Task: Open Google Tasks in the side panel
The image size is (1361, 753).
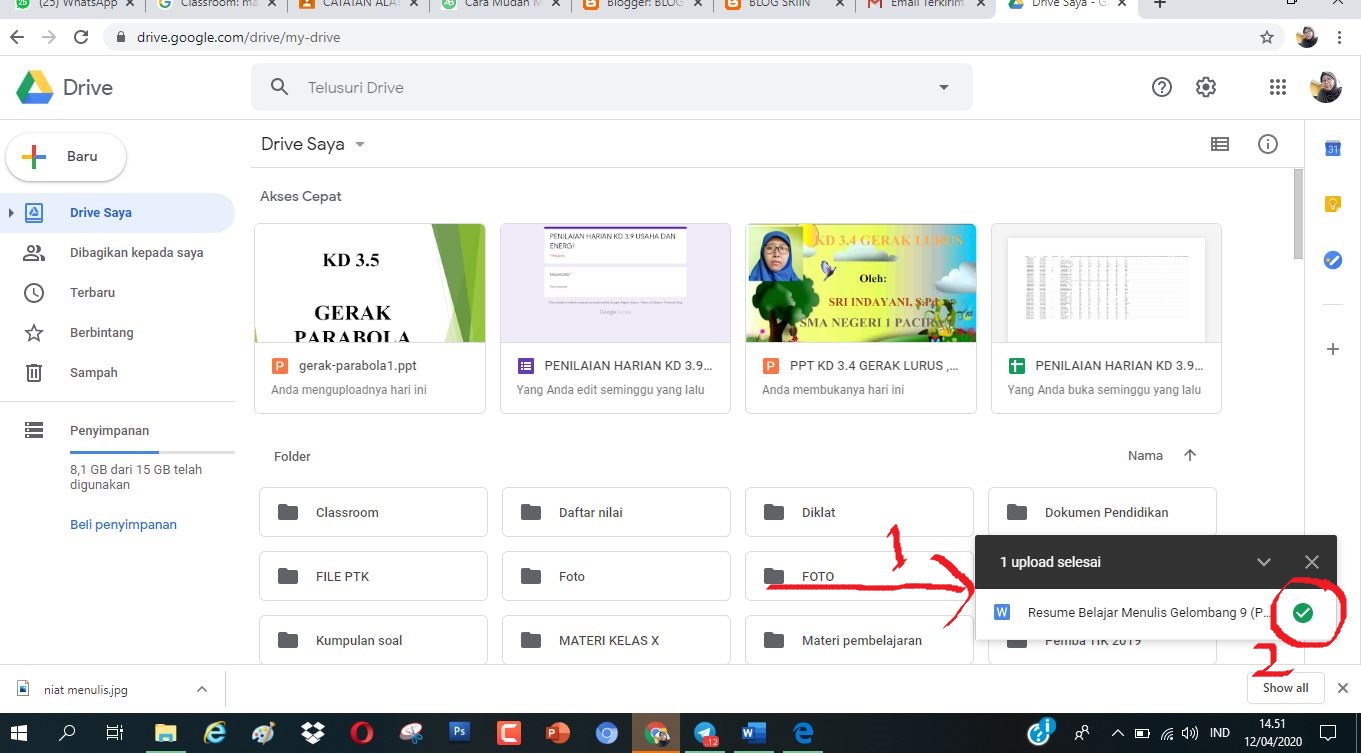Action: [1332, 260]
